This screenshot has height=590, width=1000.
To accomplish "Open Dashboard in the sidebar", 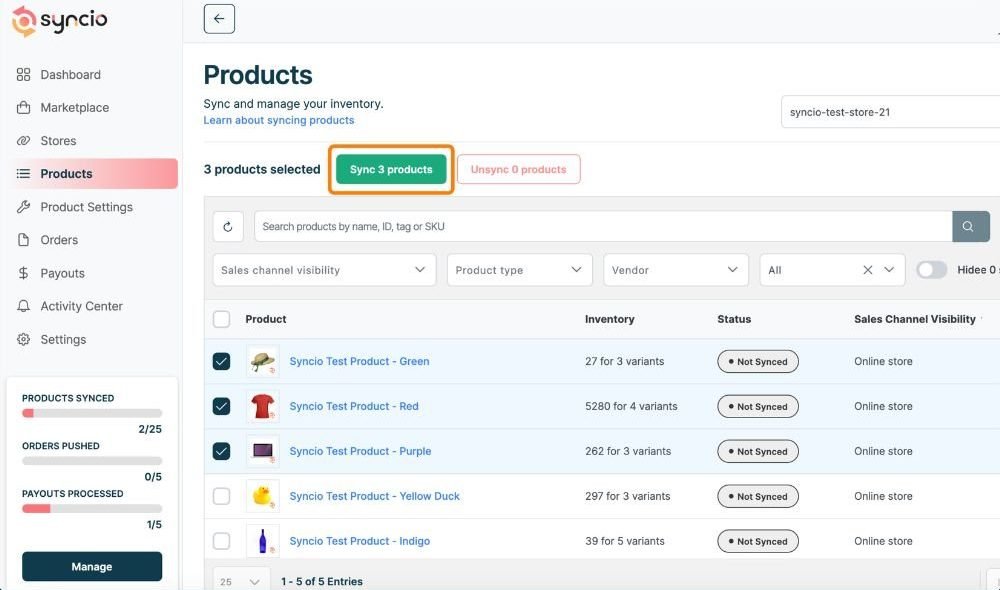I will point(70,75).
